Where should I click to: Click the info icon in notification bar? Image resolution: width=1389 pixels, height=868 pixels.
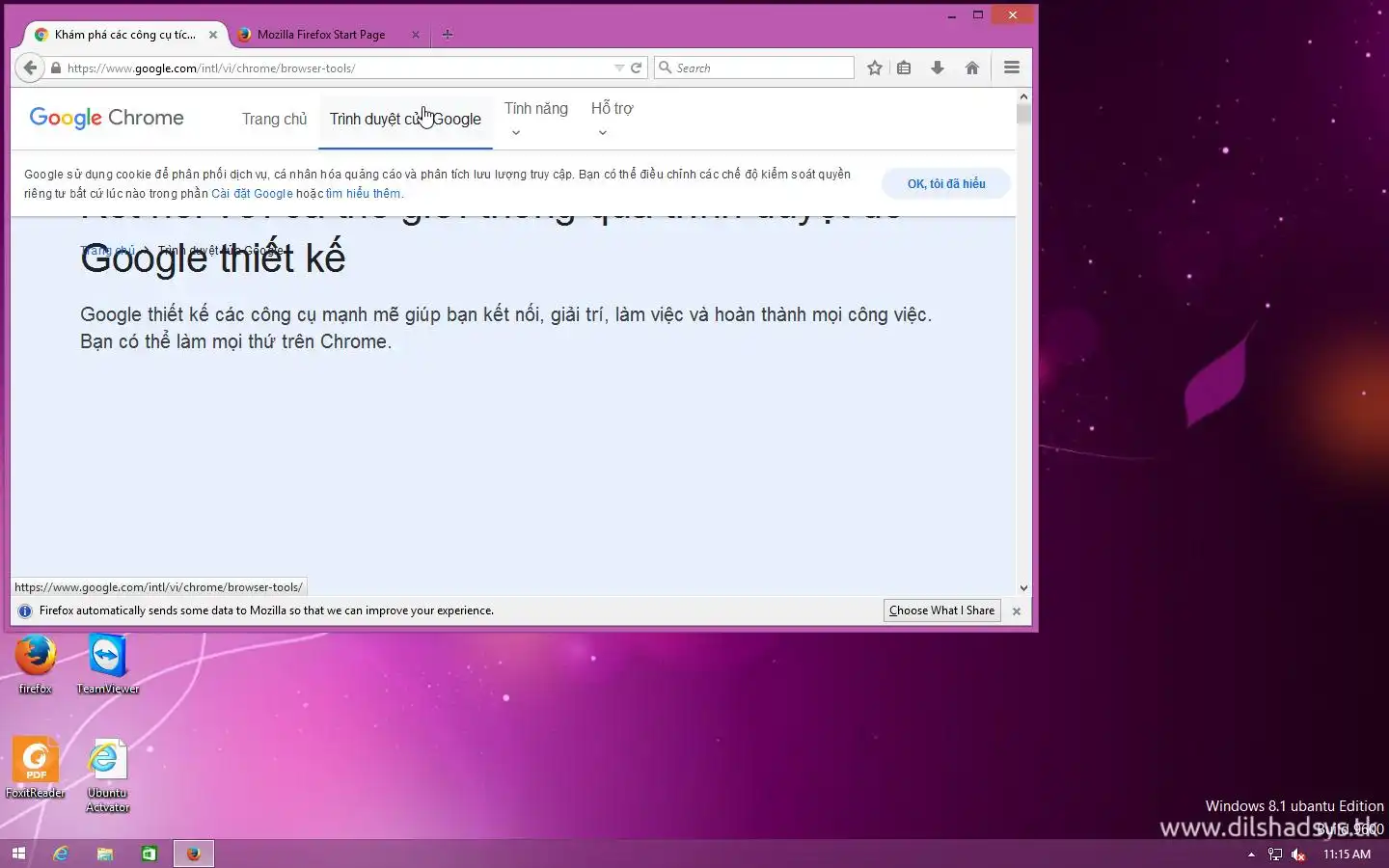click(x=25, y=610)
